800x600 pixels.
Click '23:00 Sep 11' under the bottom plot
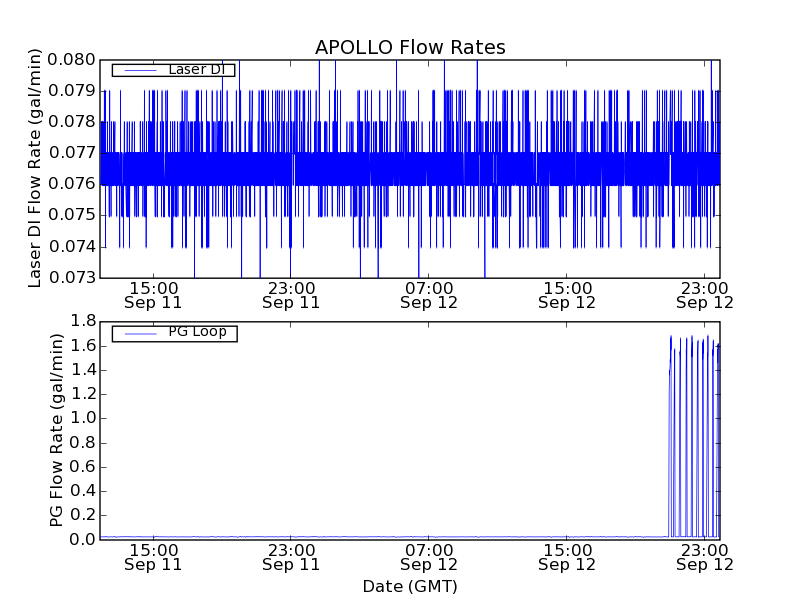[291, 556]
